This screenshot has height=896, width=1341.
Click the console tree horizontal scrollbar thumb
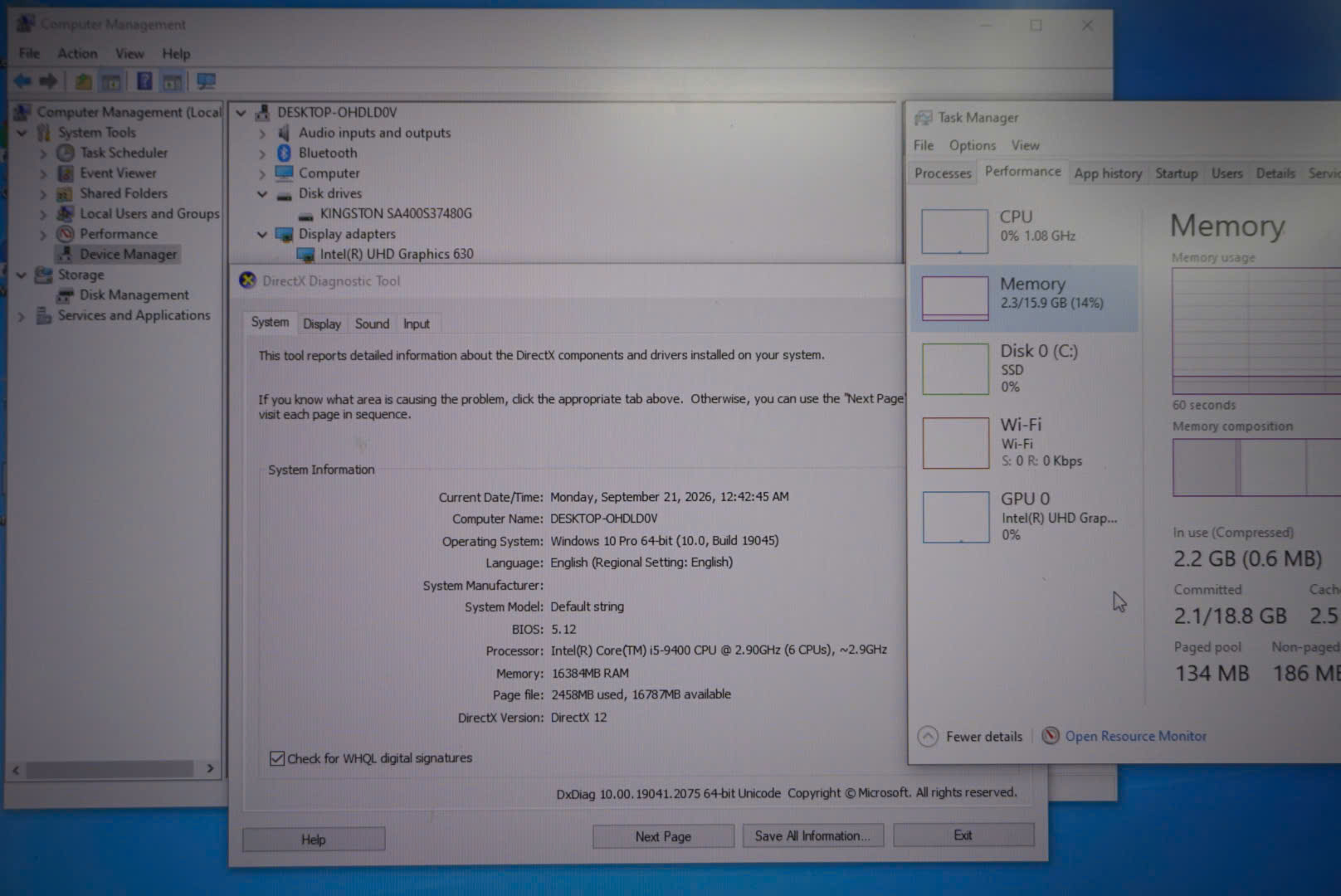(109, 769)
